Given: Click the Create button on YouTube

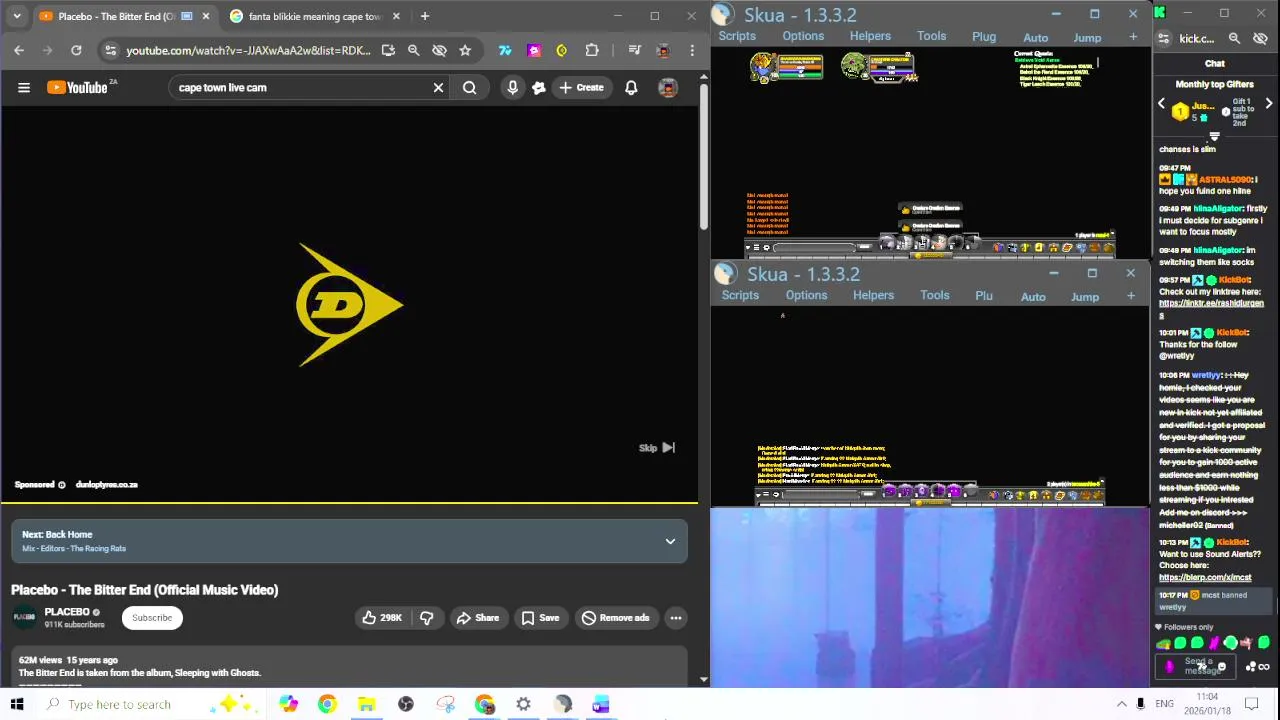Looking at the screenshot, I should pyautogui.click(x=581, y=88).
